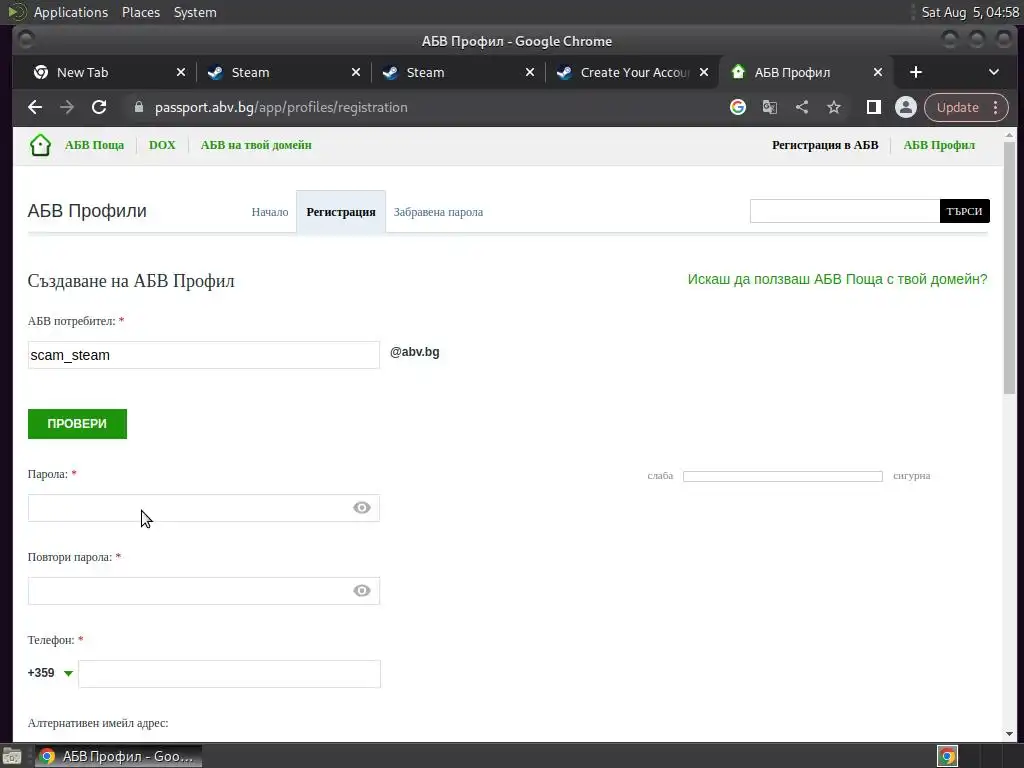Switch to the first Steam tab
The image size is (1024, 768).
[281, 72]
